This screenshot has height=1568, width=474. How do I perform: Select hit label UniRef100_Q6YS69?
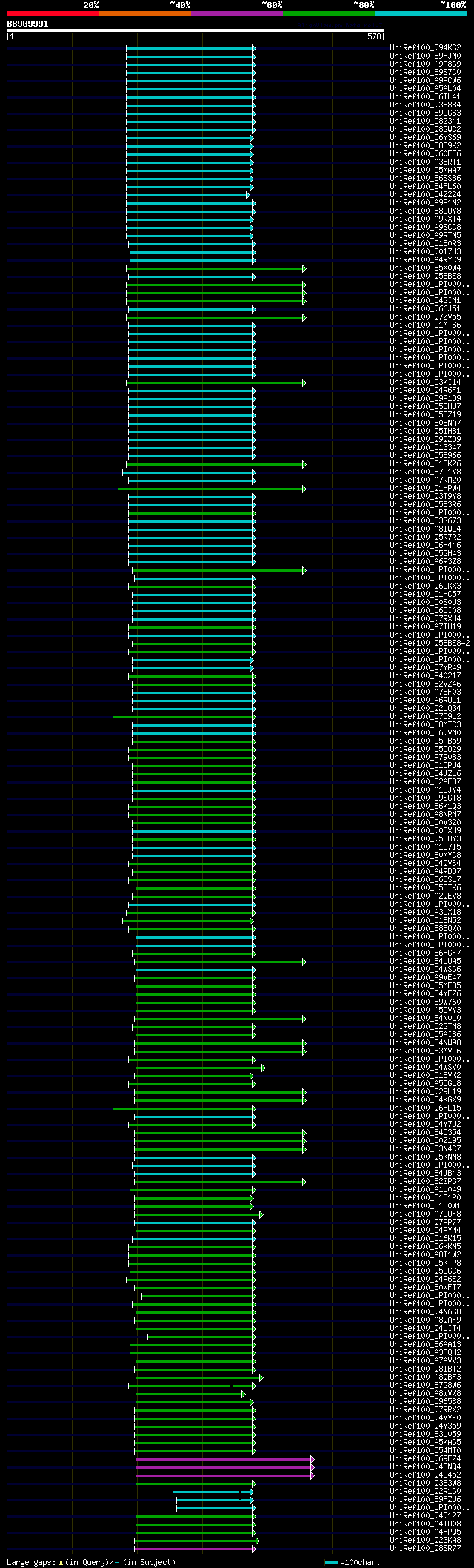[425, 137]
